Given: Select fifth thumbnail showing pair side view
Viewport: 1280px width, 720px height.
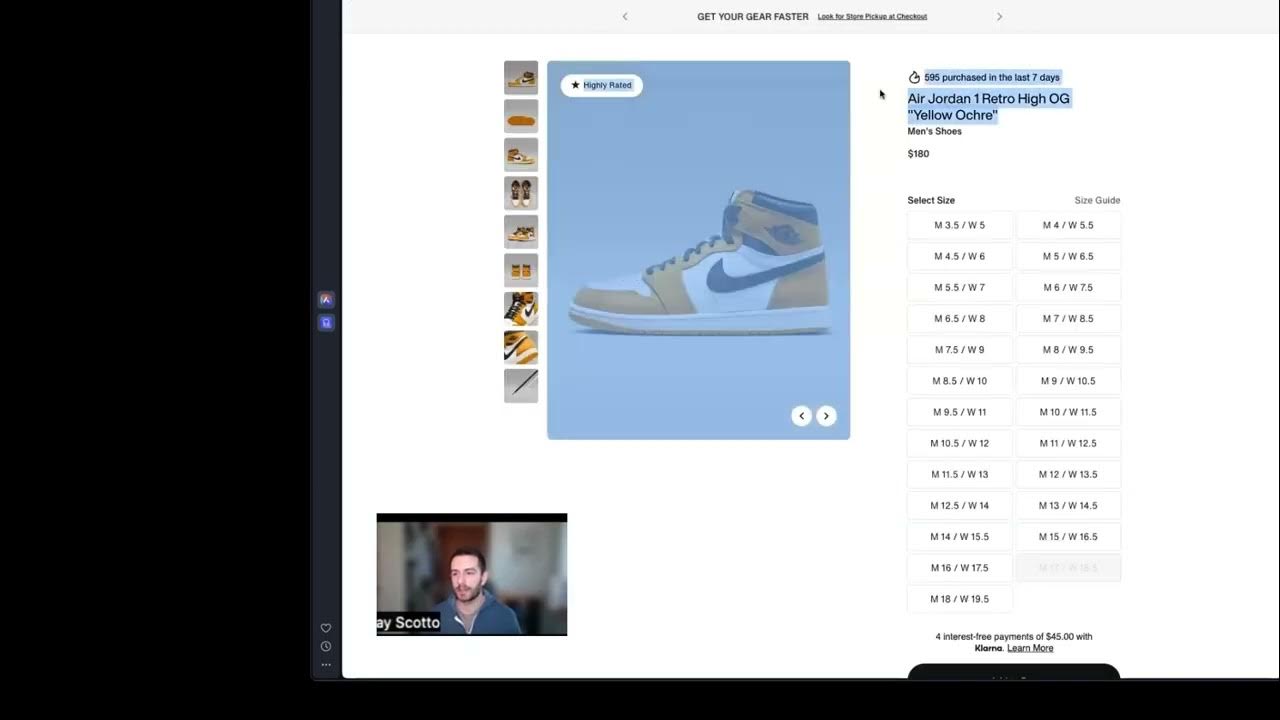Looking at the screenshot, I should pos(521,232).
